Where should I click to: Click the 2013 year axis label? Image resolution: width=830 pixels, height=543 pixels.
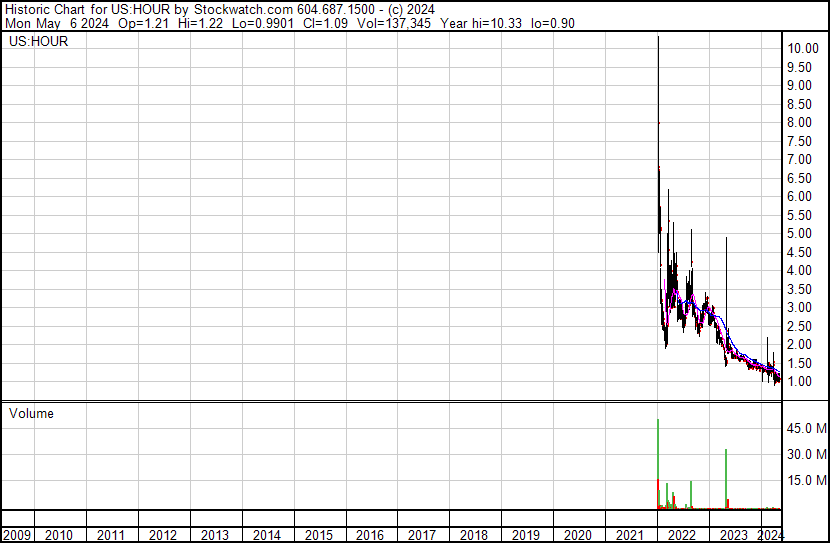[215, 535]
